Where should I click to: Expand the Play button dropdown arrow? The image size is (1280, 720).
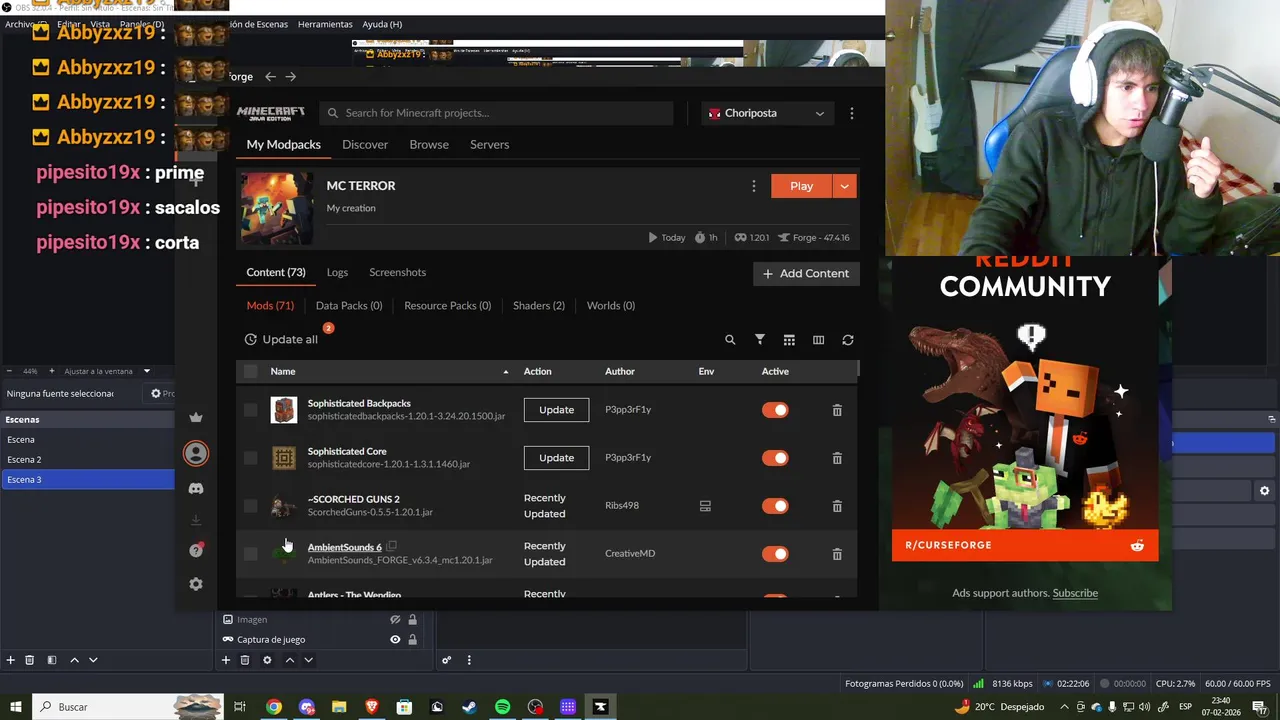[845, 186]
